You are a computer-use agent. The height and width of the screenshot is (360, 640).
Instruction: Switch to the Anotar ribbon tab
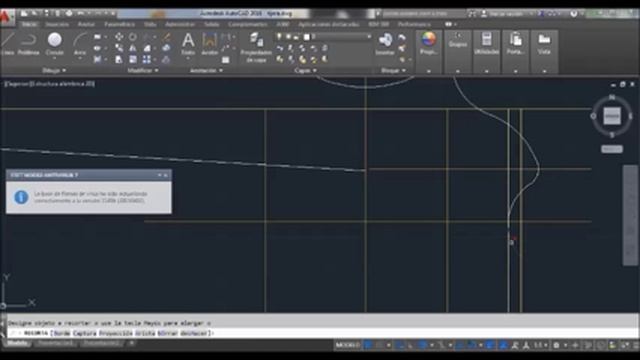click(86, 24)
